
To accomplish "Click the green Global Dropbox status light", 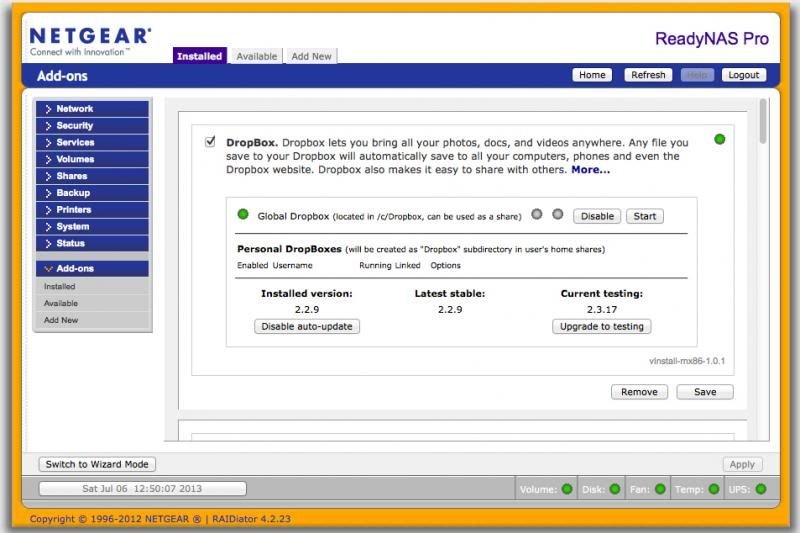I will 243,214.
